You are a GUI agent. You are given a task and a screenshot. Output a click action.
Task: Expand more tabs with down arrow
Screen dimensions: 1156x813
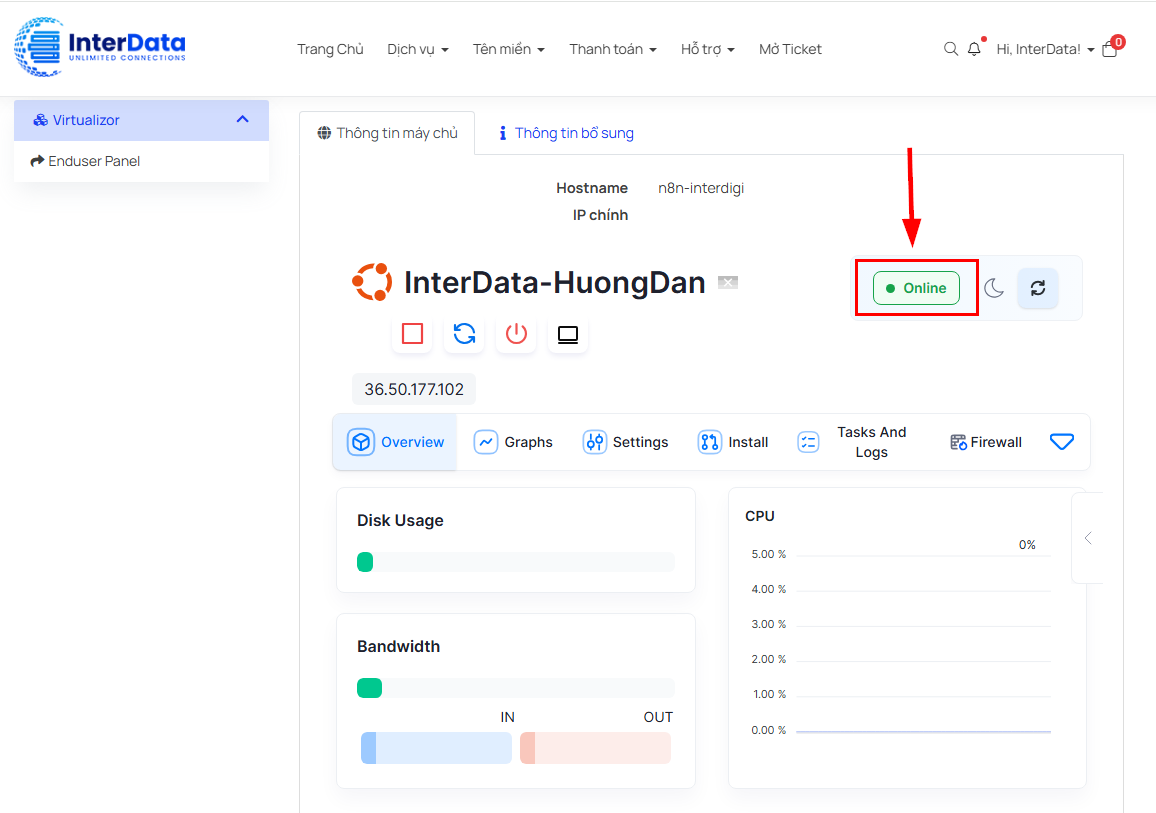1062,442
